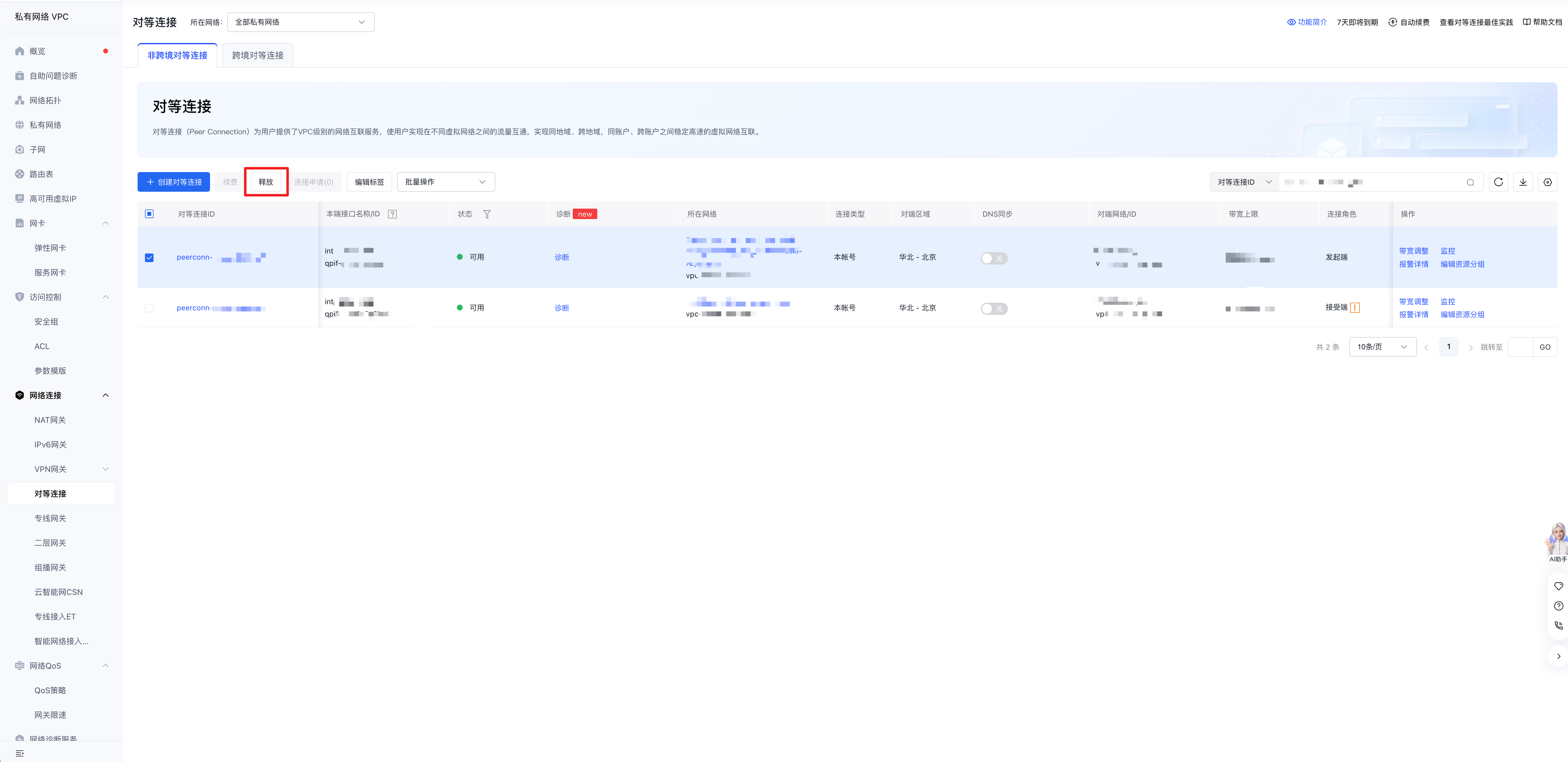Open 7天即将到期 expiring list
The width and height of the screenshot is (1568, 762).
(1357, 22)
